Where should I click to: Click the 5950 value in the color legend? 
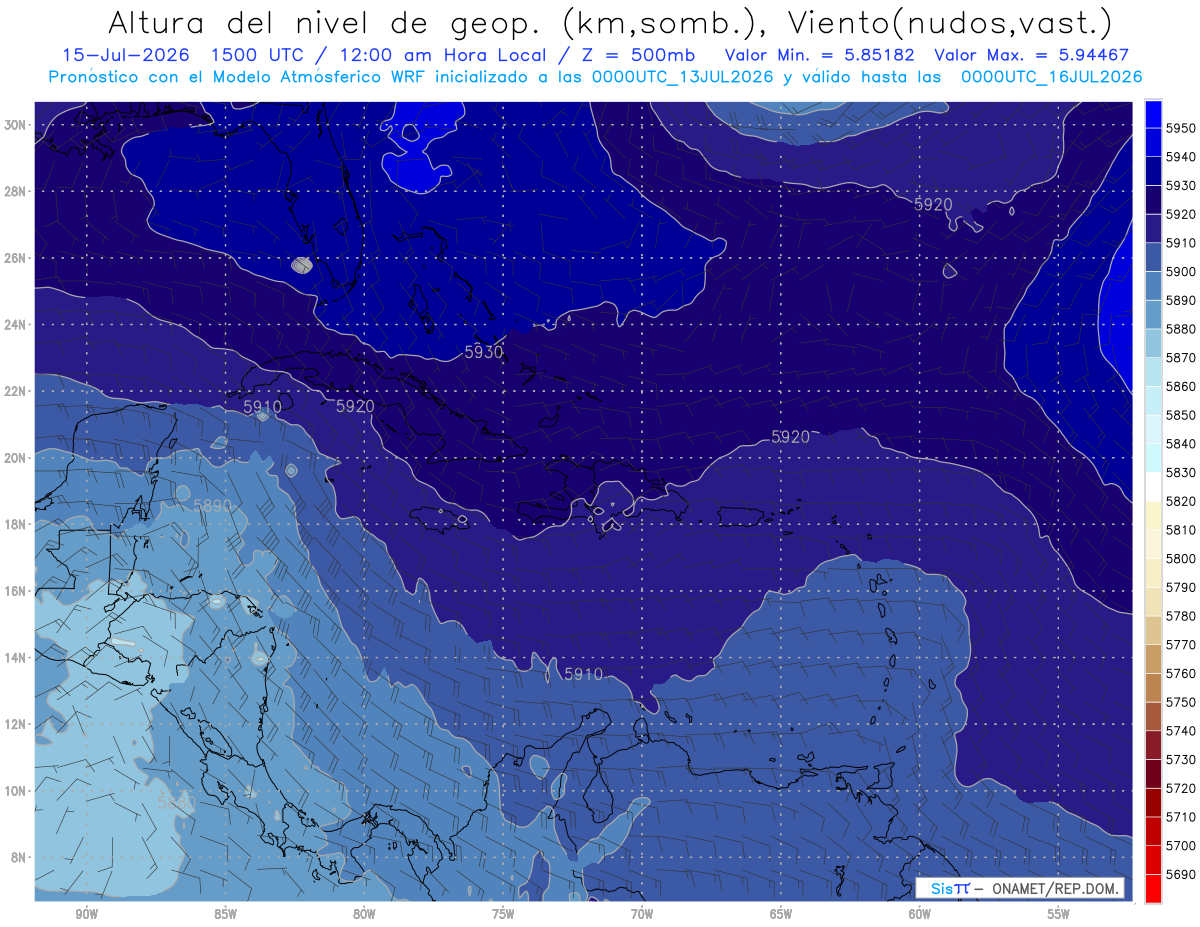pyautogui.click(x=1181, y=128)
